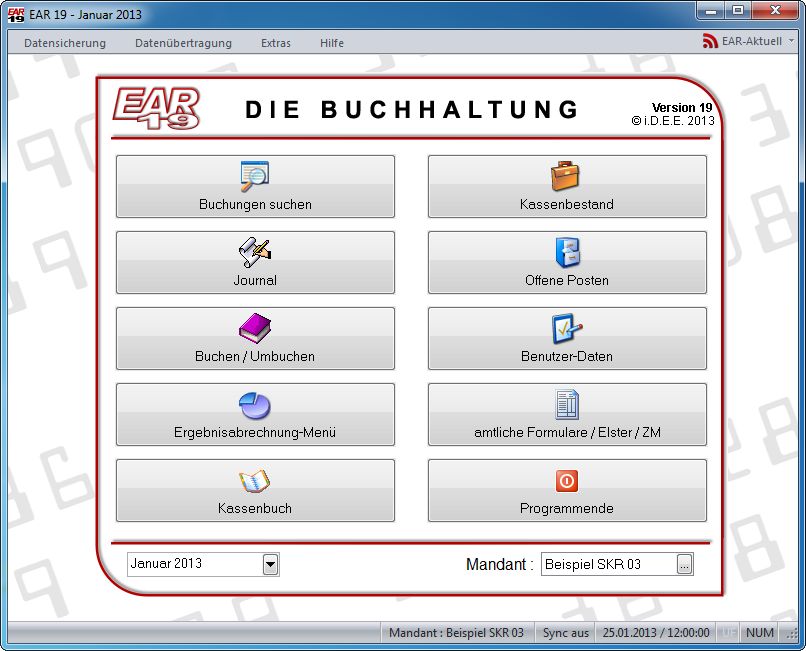Open Kassenbuch via the notebook icon
806x651 pixels.
254,481
